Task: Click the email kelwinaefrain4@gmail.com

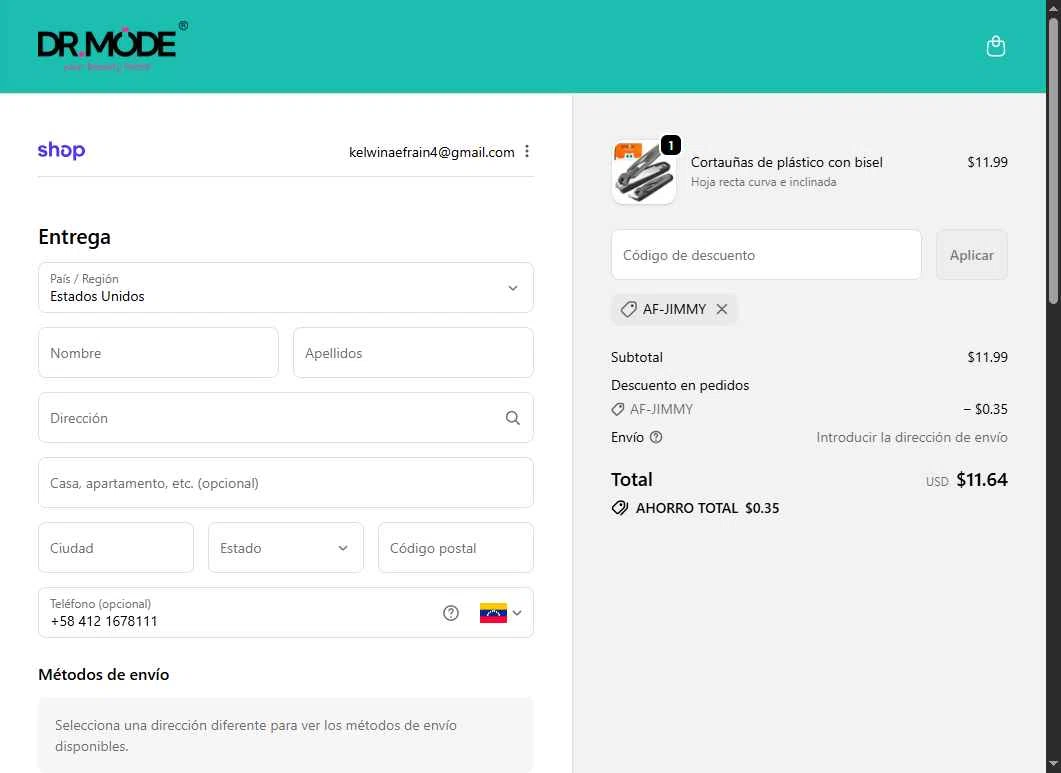Action: point(432,152)
